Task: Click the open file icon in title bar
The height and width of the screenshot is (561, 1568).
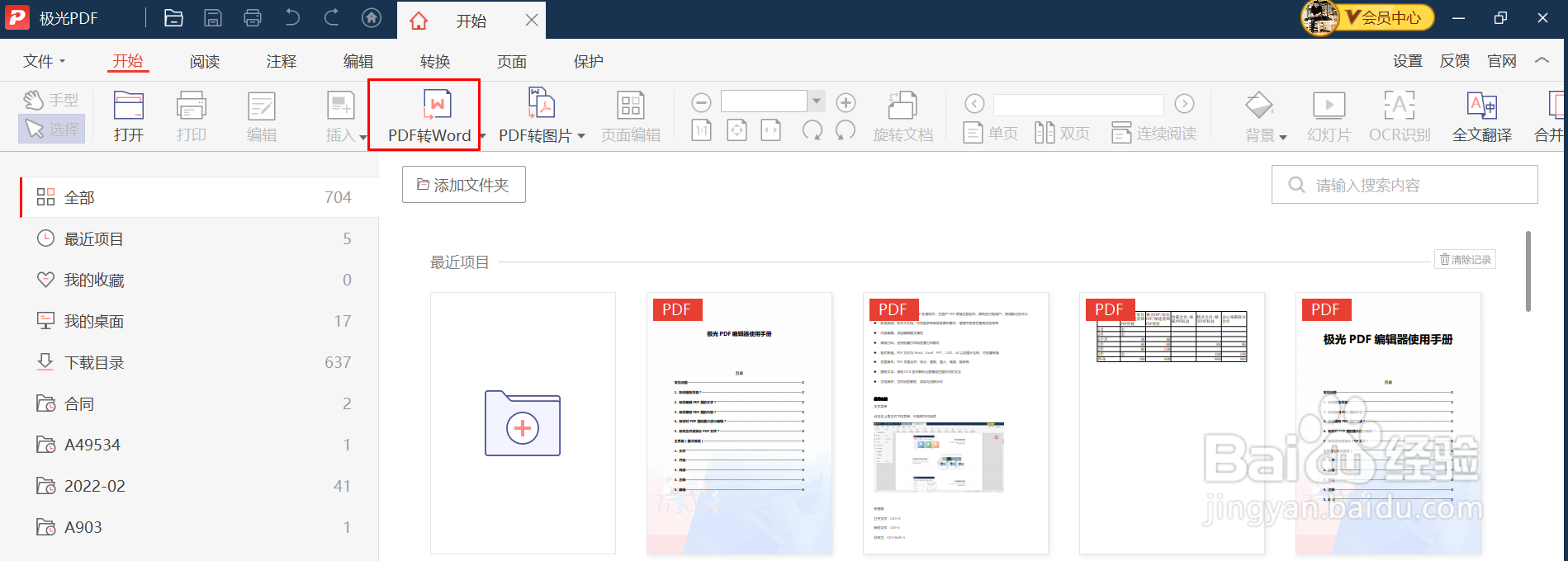Action: 173,18
